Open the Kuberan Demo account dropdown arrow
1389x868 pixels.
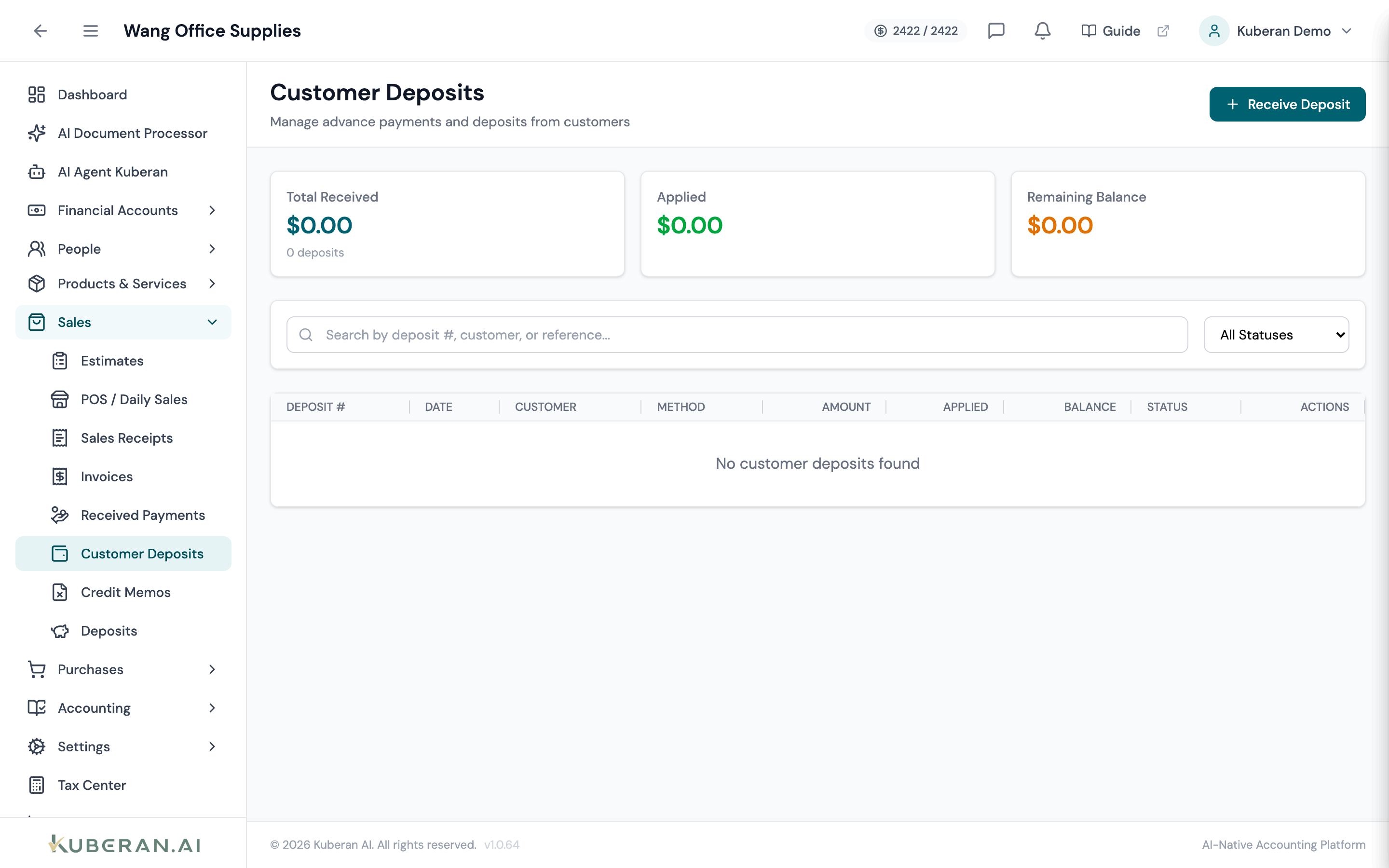[1347, 31]
